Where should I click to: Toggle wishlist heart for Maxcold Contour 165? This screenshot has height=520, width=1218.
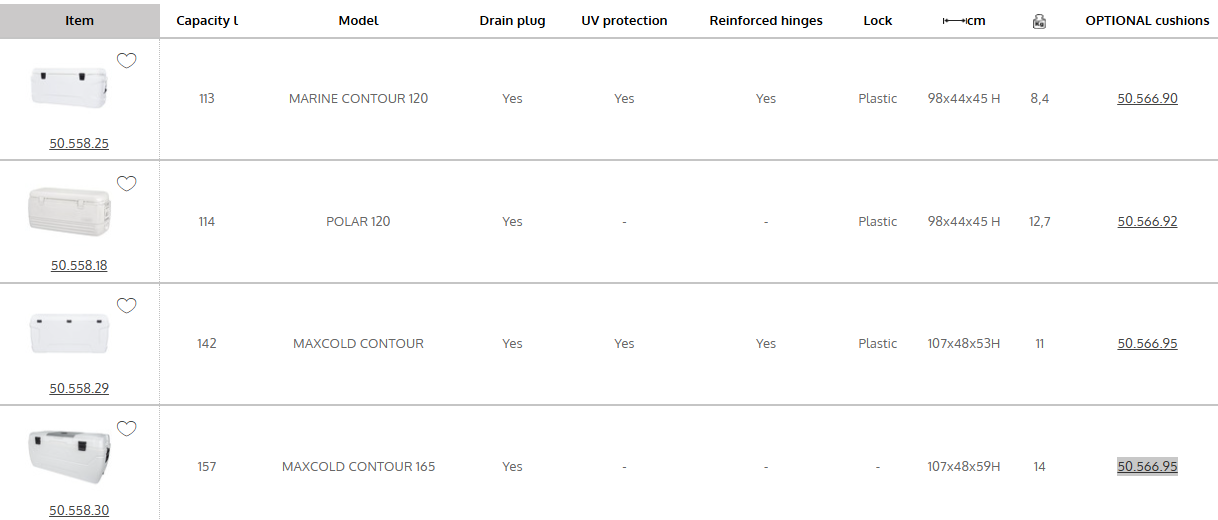pos(127,429)
